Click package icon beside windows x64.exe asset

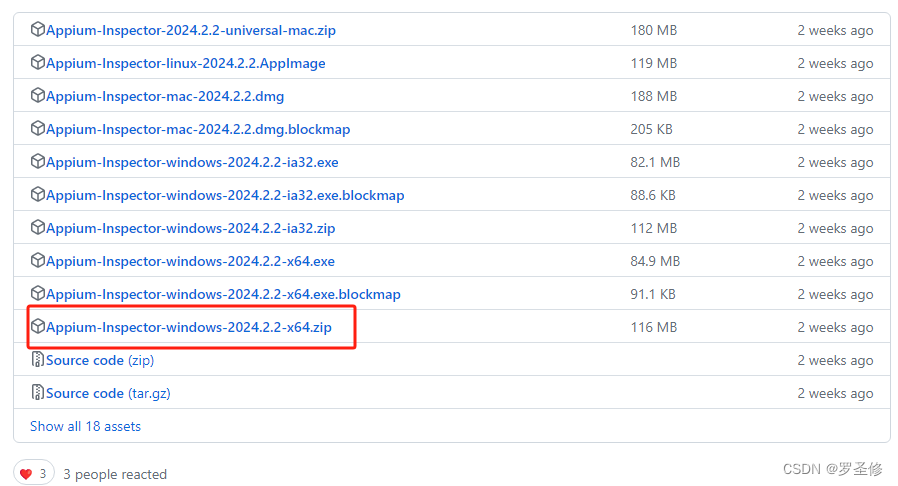[38, 260]
